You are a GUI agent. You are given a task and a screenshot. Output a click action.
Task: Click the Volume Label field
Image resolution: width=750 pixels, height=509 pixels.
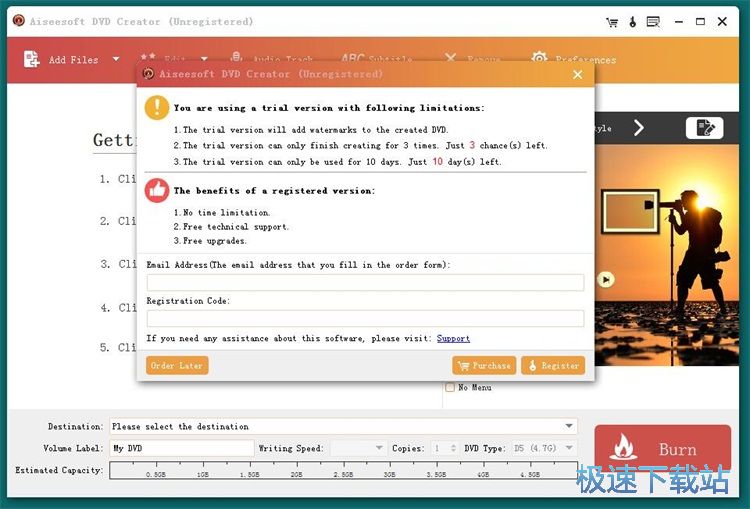[182, 448]
